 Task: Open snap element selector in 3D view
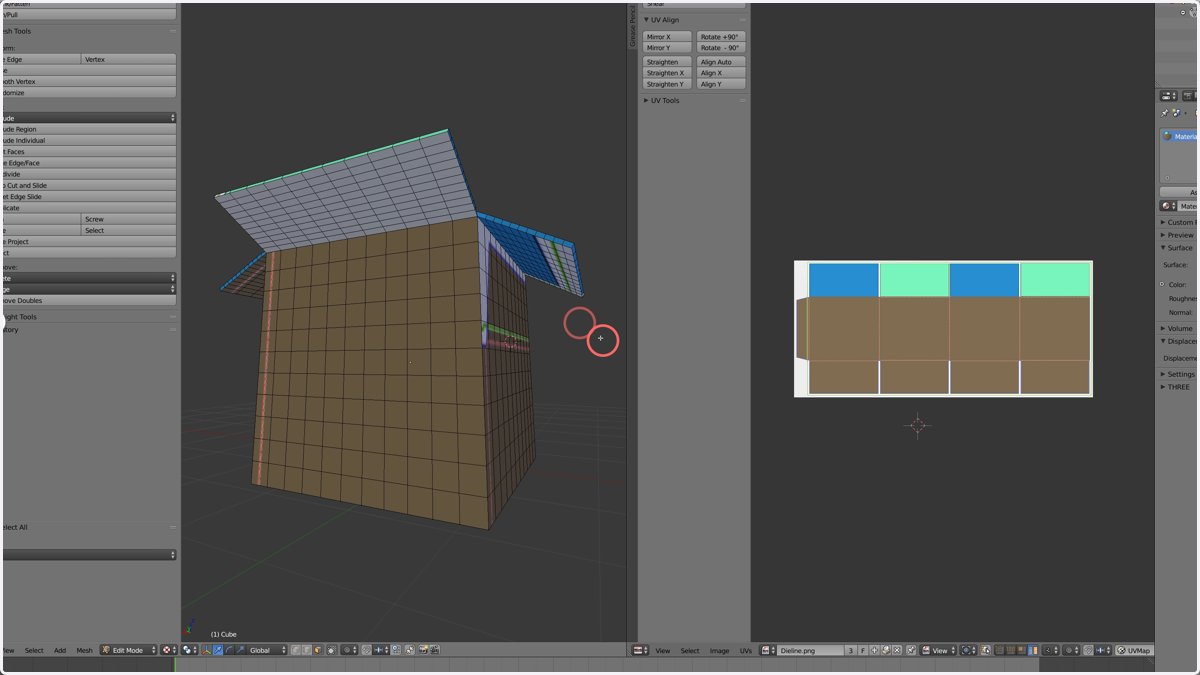[381, 650]
